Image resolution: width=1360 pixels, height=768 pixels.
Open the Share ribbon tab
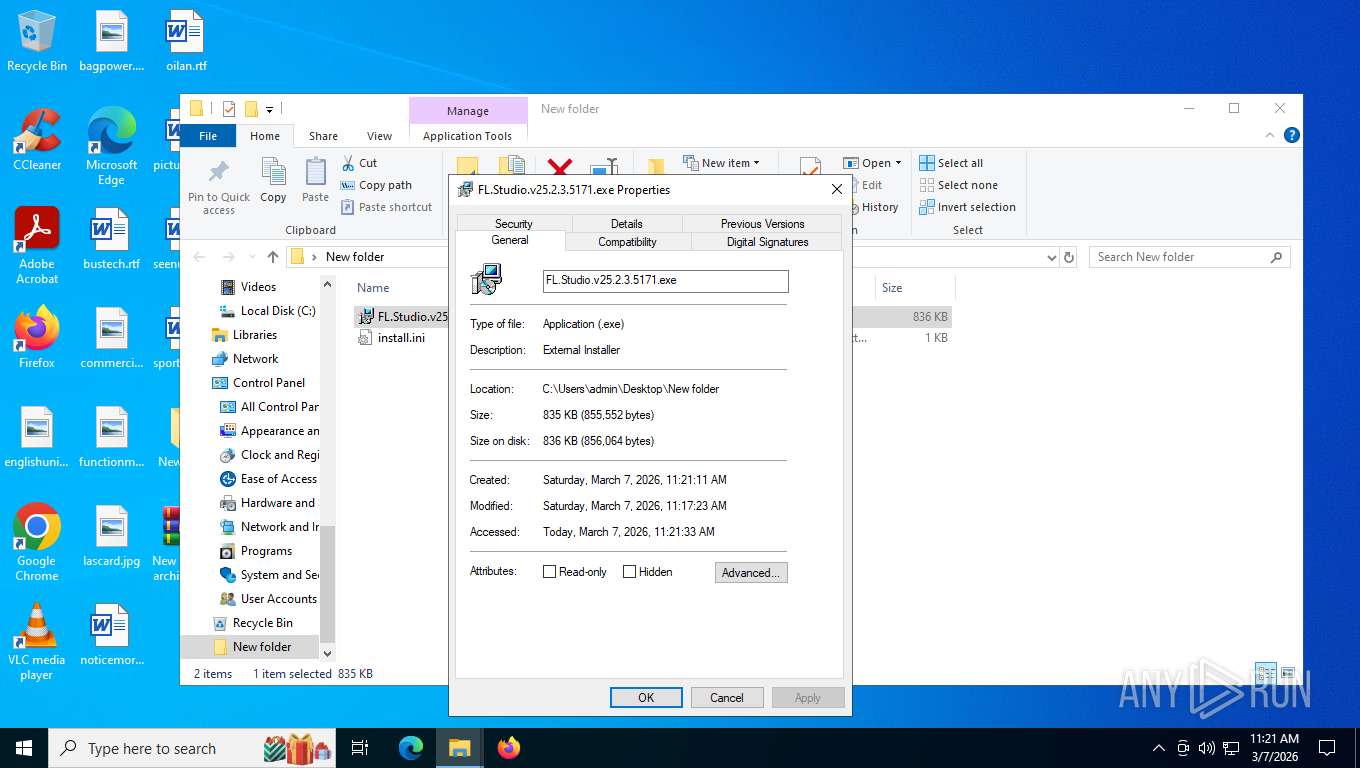[x=323, y=136]
